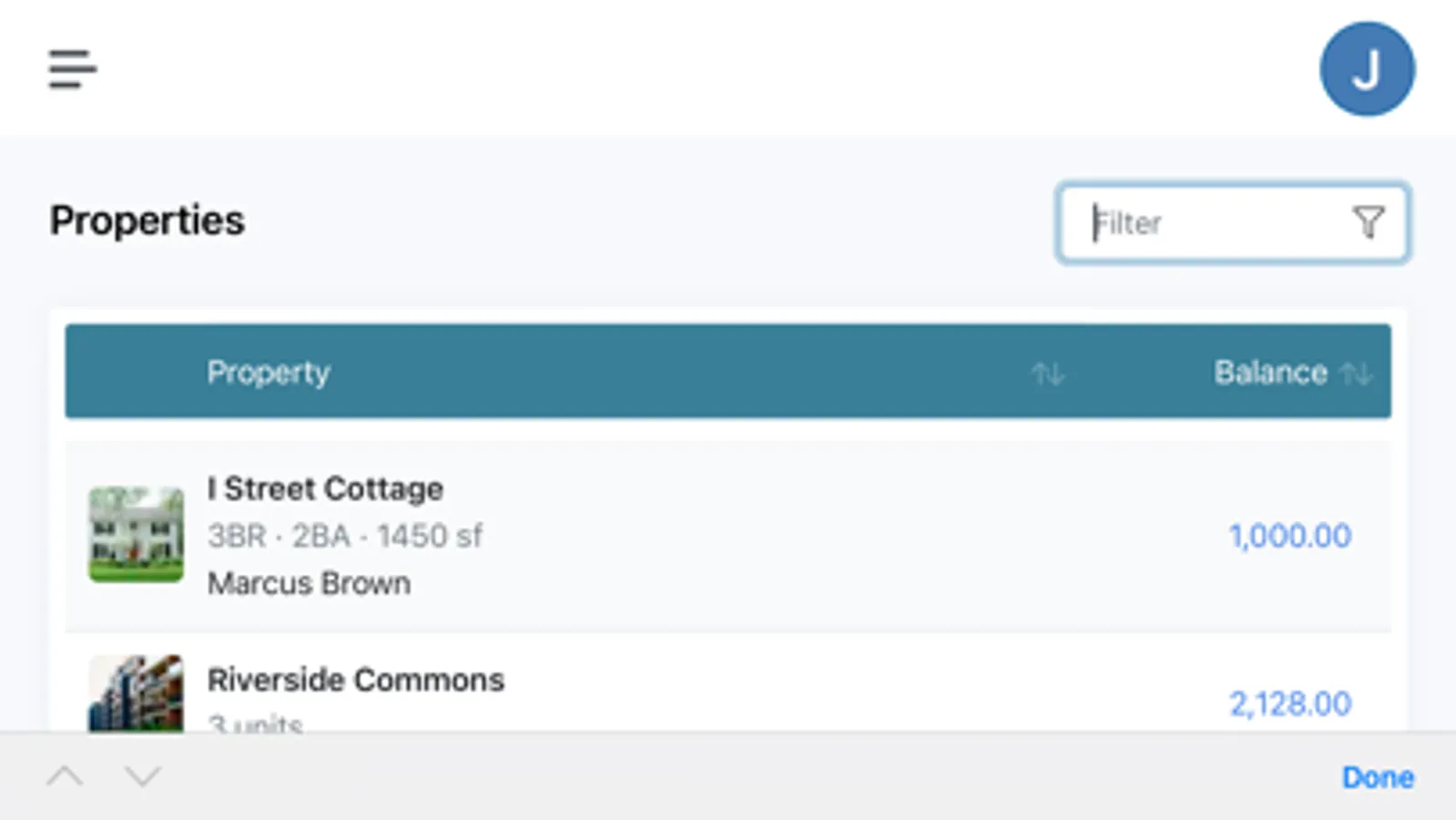1456x820 pixels.
Task: Jump to next field with down chevron
Action: [x=143, y=776]
